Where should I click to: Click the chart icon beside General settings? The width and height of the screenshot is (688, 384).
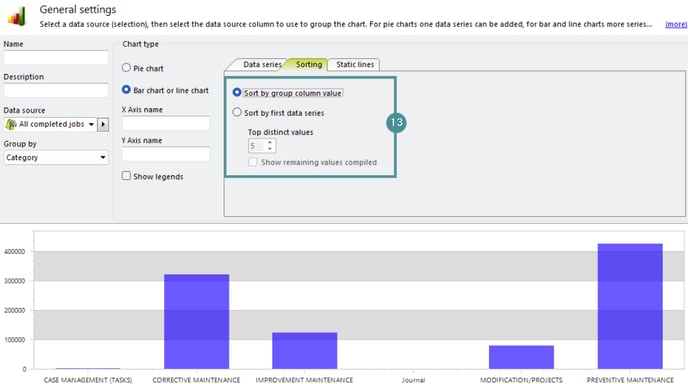tap(17, 16)
